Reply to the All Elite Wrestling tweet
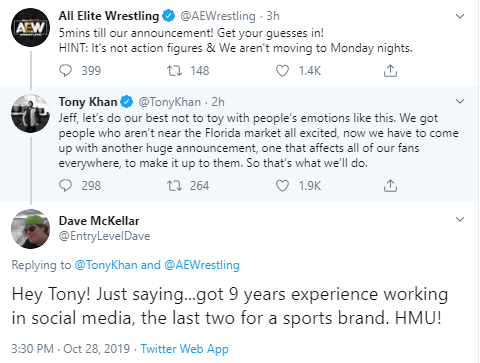The height and width of the screenshot is (363, 480). click(65, 71)
